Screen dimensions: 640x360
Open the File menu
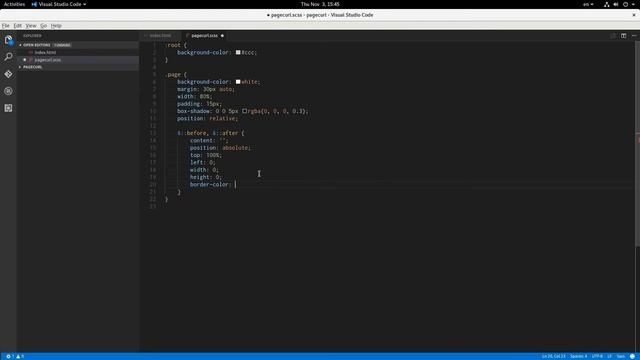point(6,25)
